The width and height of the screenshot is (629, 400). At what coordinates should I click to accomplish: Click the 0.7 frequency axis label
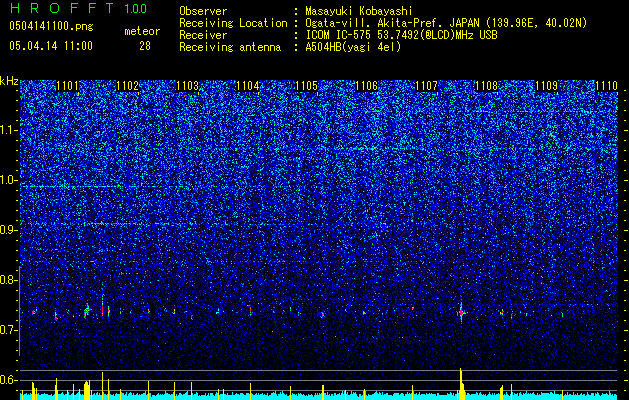[9, 330]
